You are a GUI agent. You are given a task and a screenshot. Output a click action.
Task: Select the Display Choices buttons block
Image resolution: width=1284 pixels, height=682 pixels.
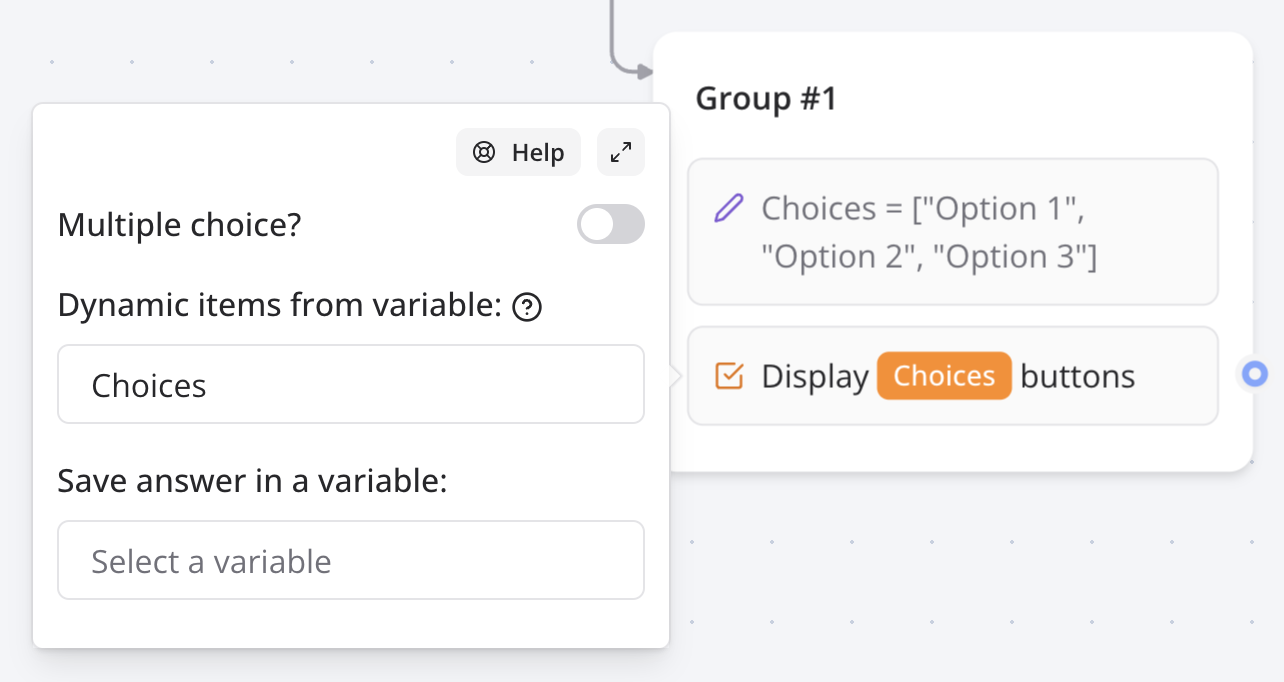tap(950, 375)
